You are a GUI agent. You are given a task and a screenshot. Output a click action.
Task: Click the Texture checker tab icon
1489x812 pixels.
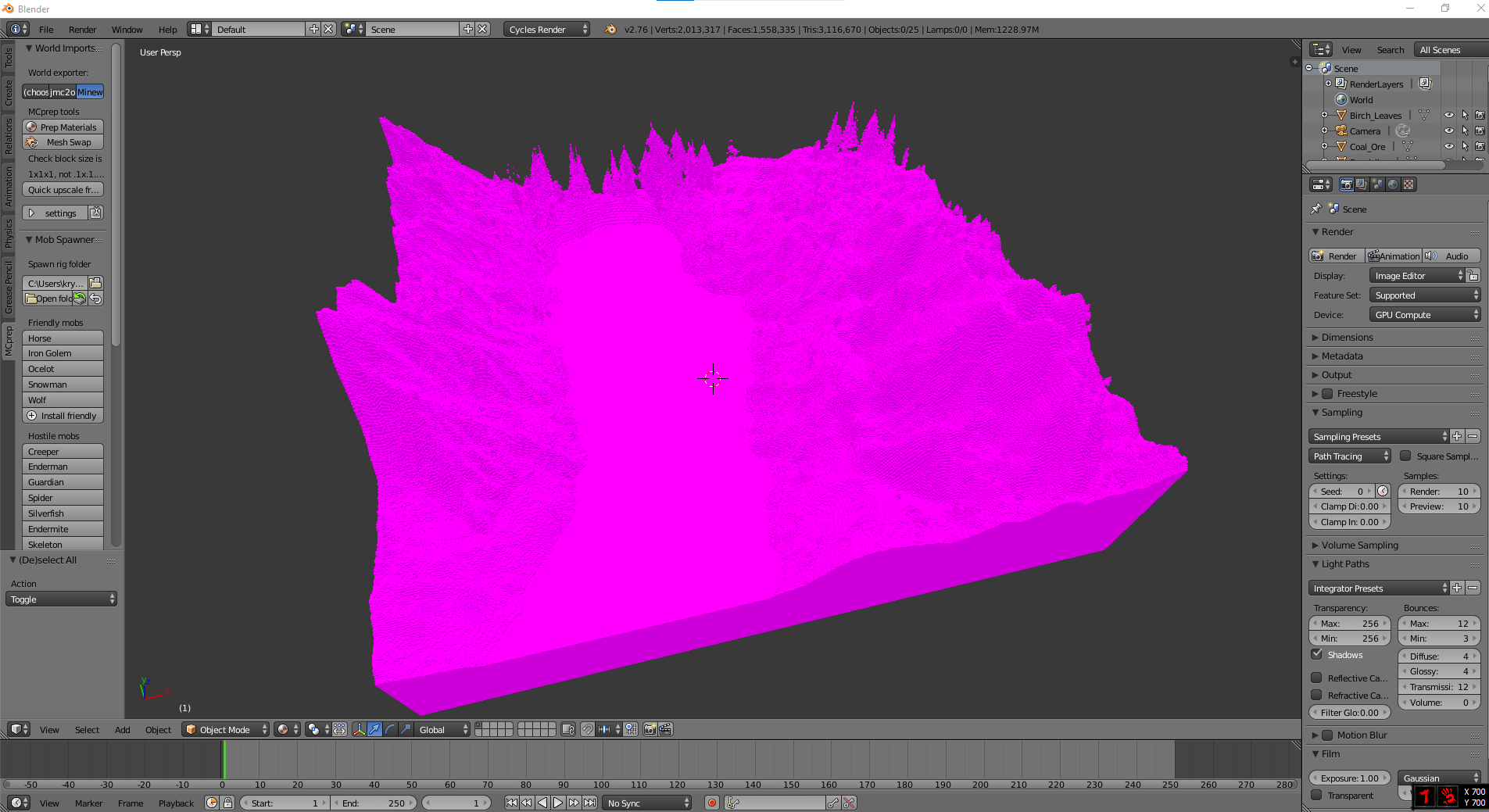pos(1409,186)
